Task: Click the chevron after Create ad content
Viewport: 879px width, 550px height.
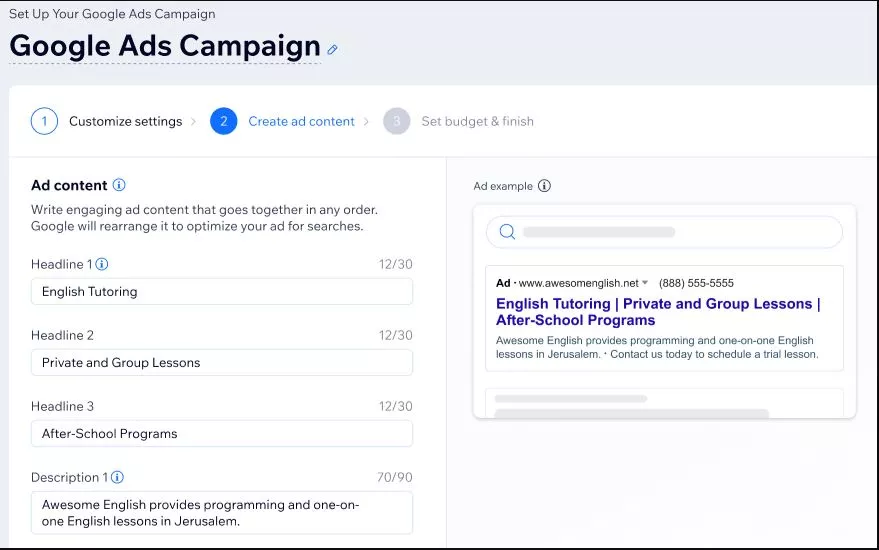Action: point(367,122)
